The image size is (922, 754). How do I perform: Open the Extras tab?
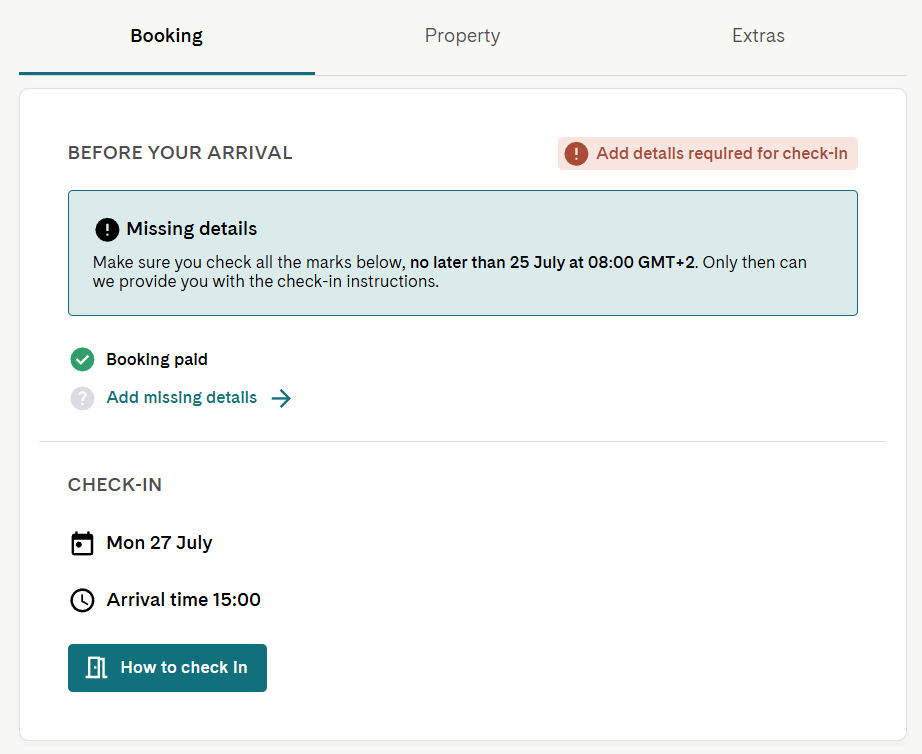tap(758, 36)
